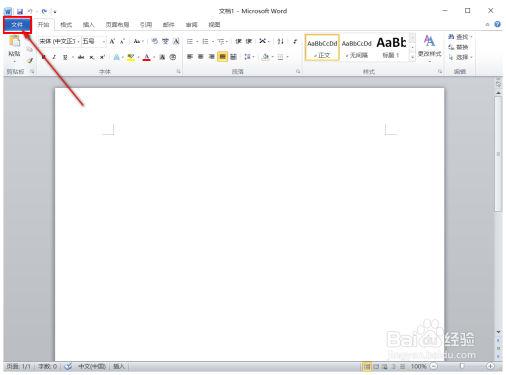Open the font size dropdown 五号

coord(94,41)
